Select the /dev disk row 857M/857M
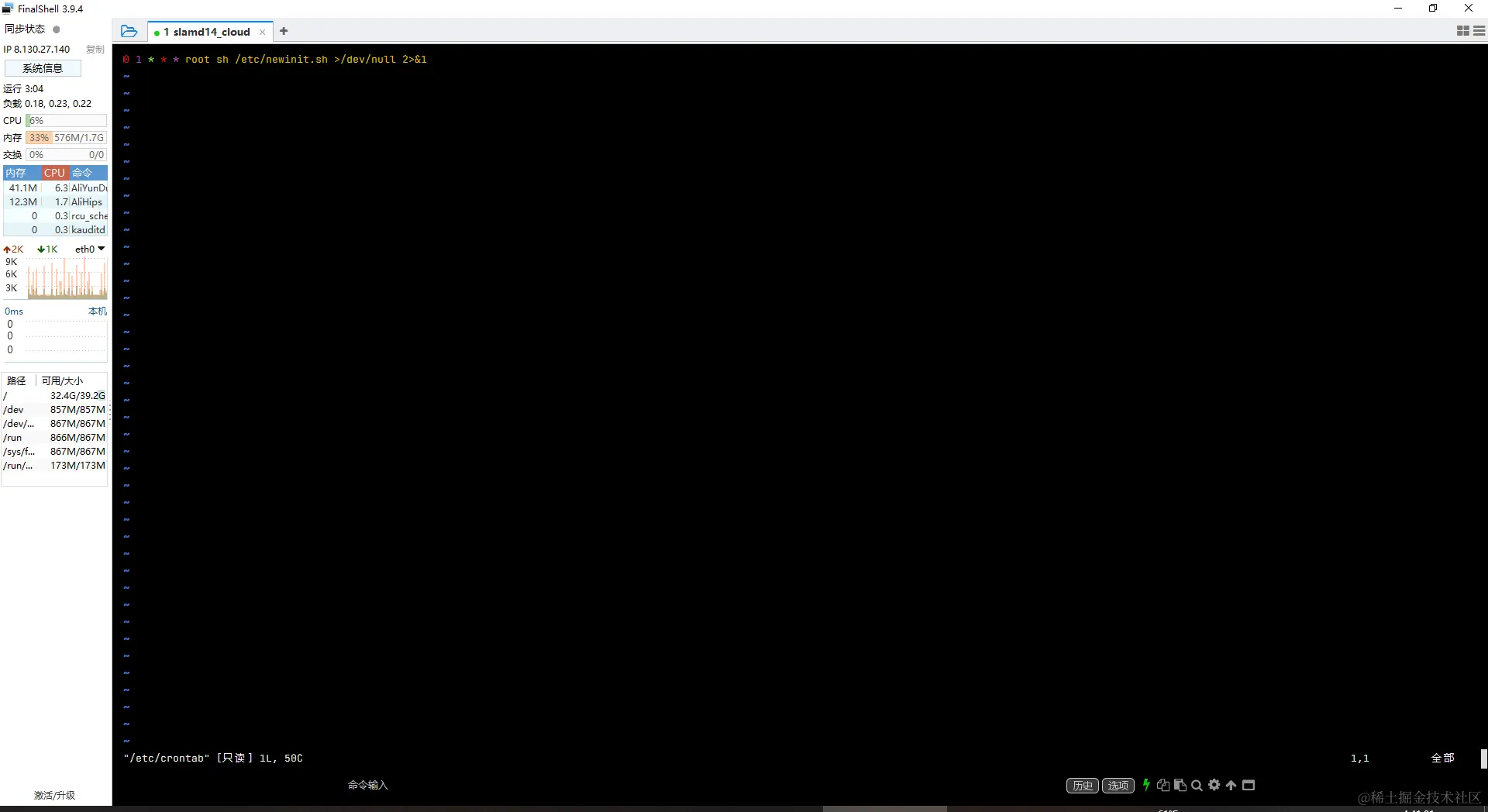This screenshot has width=1488, height=812. click(x=54, y=409)
